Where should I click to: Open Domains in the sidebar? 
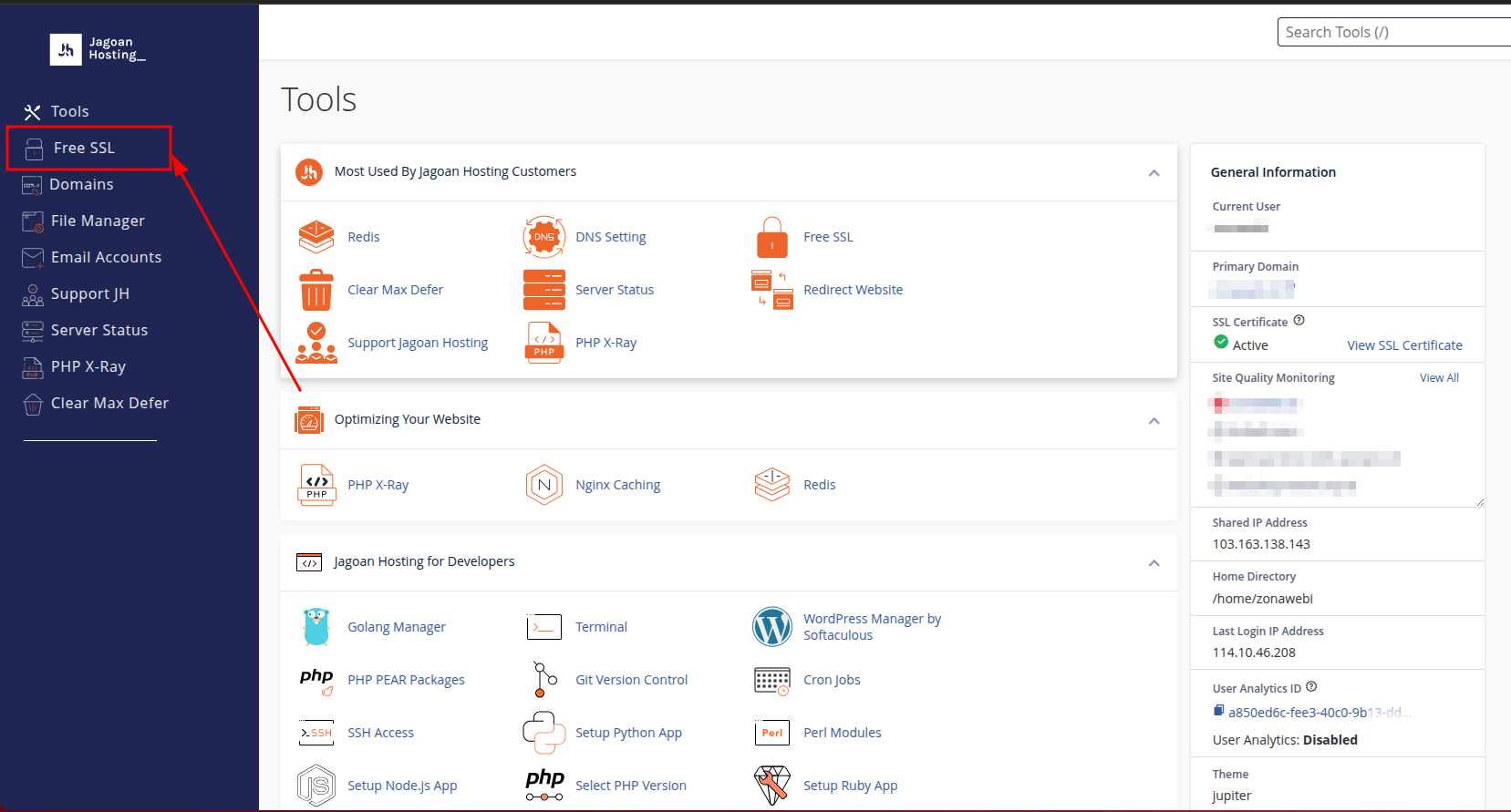[x=81, y=184]
